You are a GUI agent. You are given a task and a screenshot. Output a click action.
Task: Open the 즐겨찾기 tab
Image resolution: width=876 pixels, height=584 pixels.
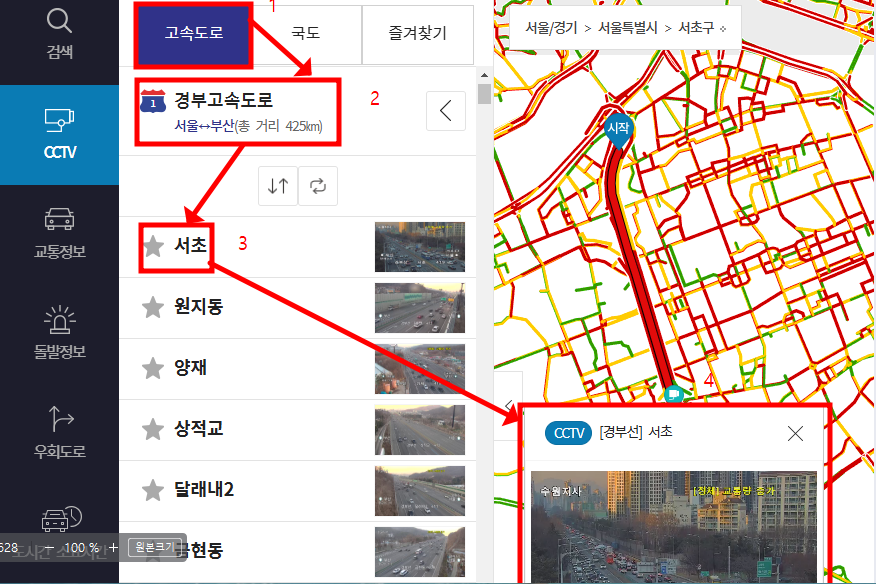(417, 33)
